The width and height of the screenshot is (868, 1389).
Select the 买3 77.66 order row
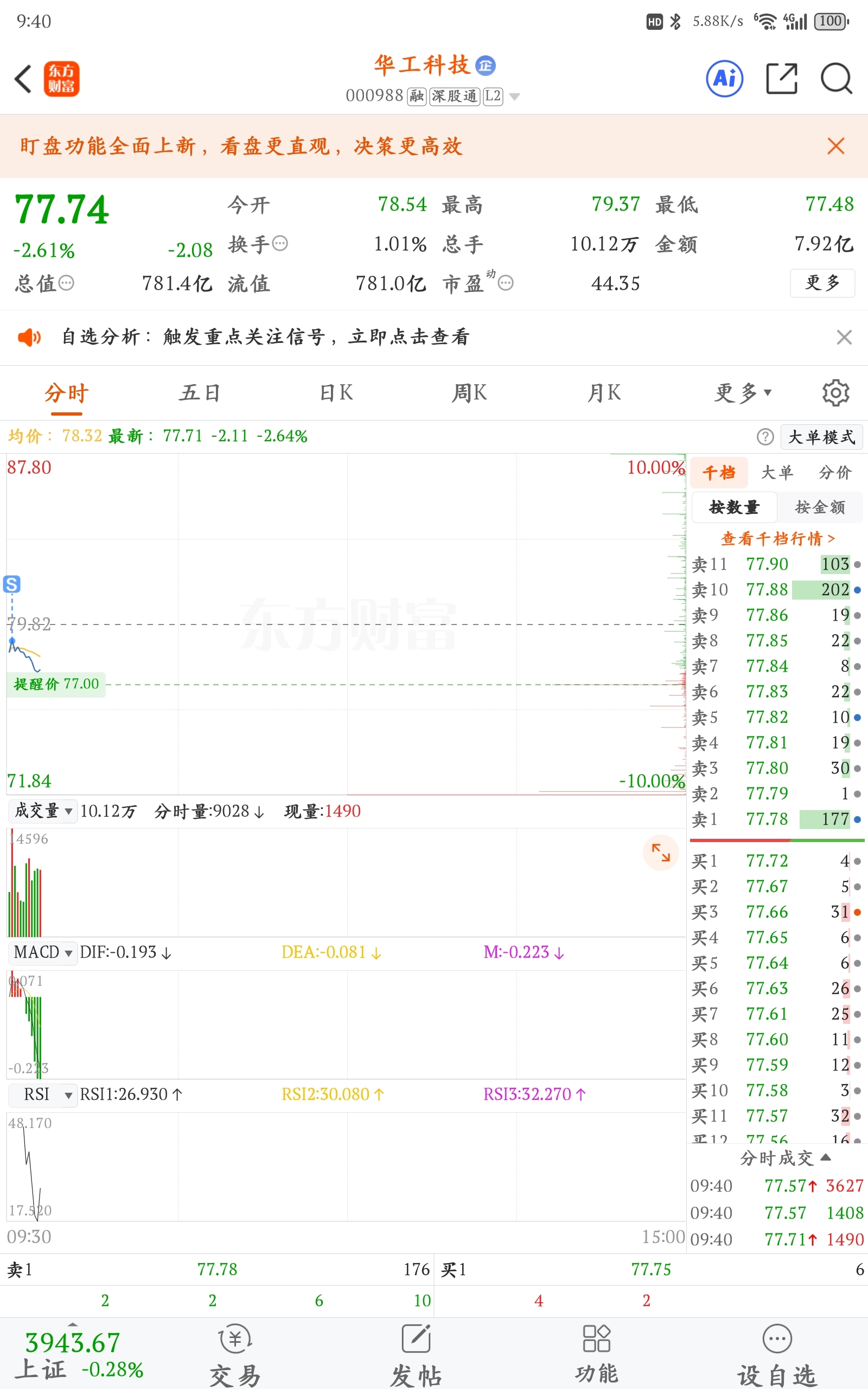(776, 912)
